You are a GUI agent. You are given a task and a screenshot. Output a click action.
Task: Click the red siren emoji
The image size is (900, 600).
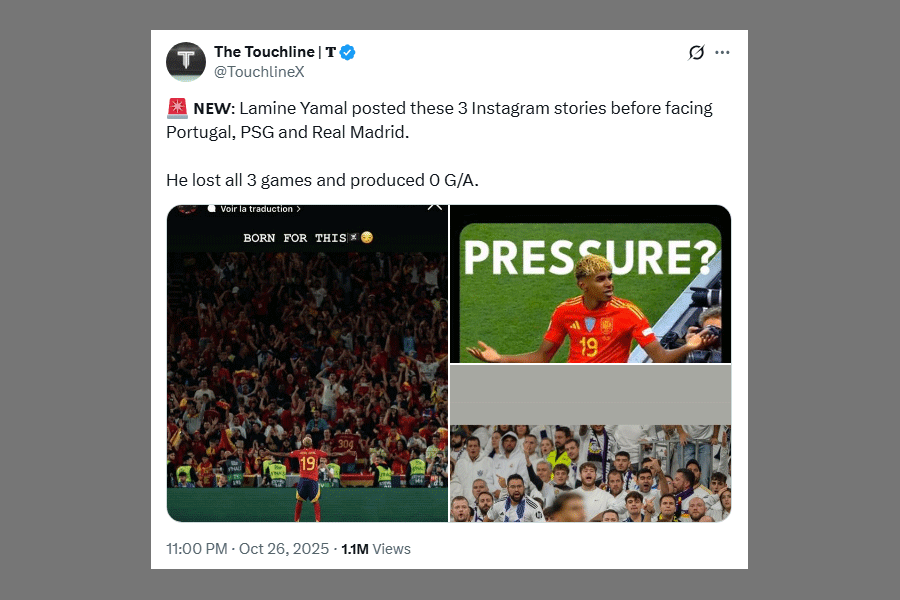point(177,108)
